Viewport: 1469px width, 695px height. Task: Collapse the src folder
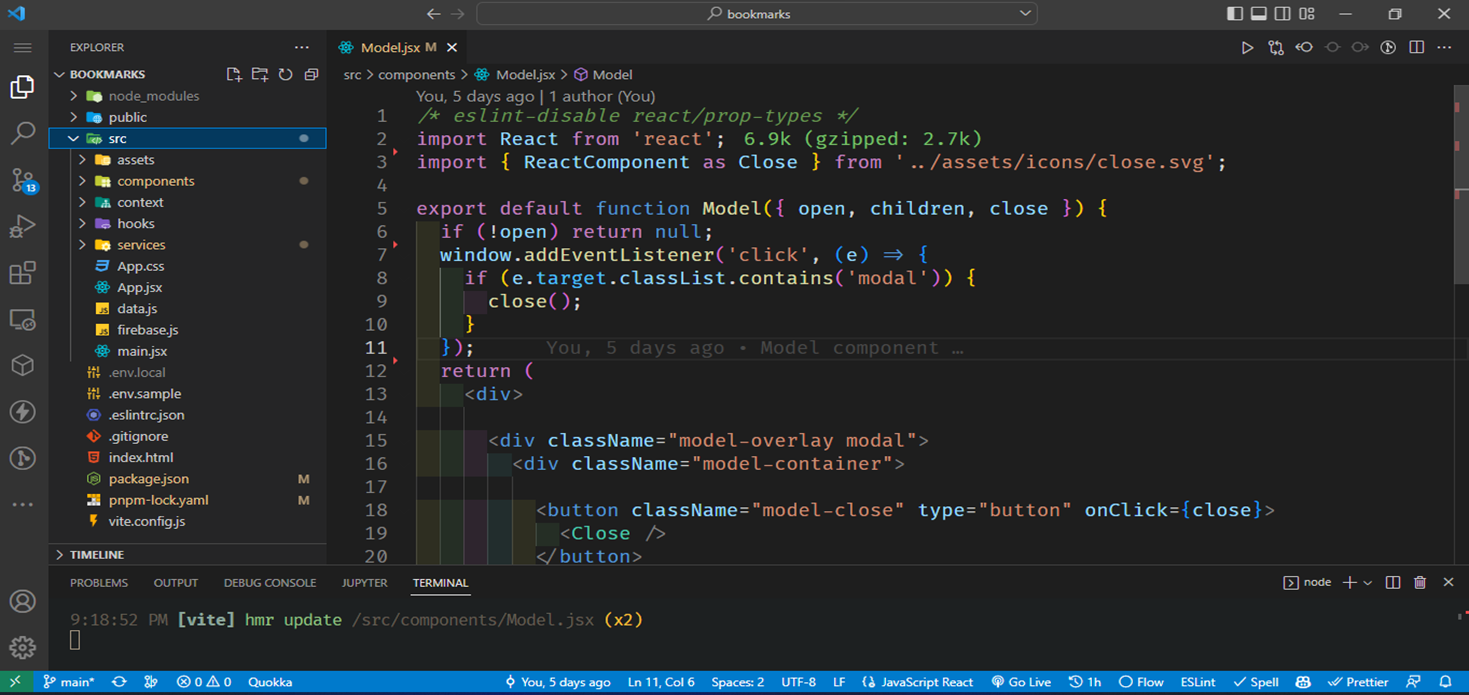[188, 138]
